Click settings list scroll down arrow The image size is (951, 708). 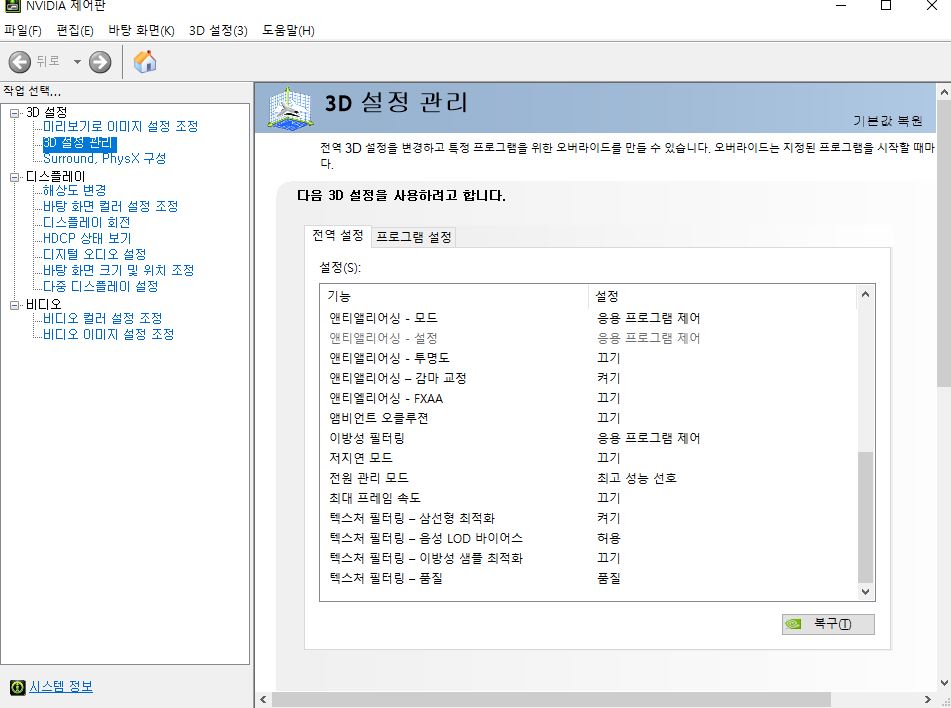click(x=865, y=592)
